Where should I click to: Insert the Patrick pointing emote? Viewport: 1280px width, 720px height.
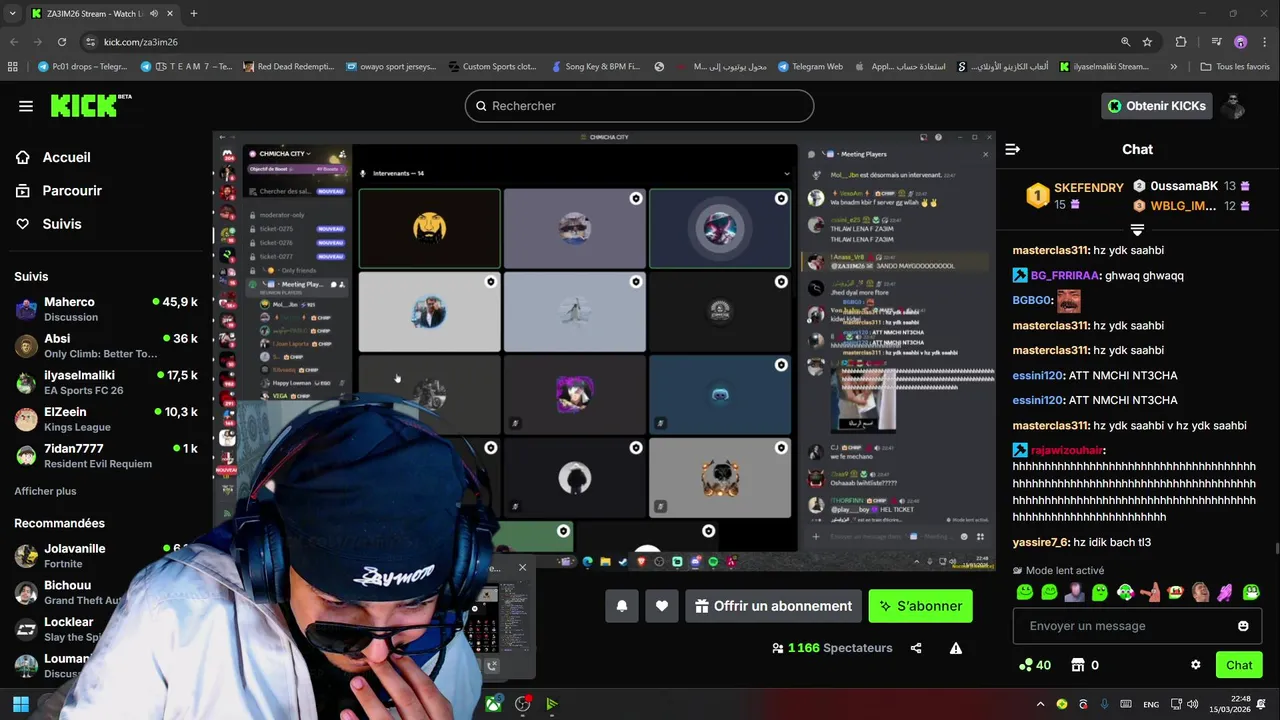(1150, 592)
